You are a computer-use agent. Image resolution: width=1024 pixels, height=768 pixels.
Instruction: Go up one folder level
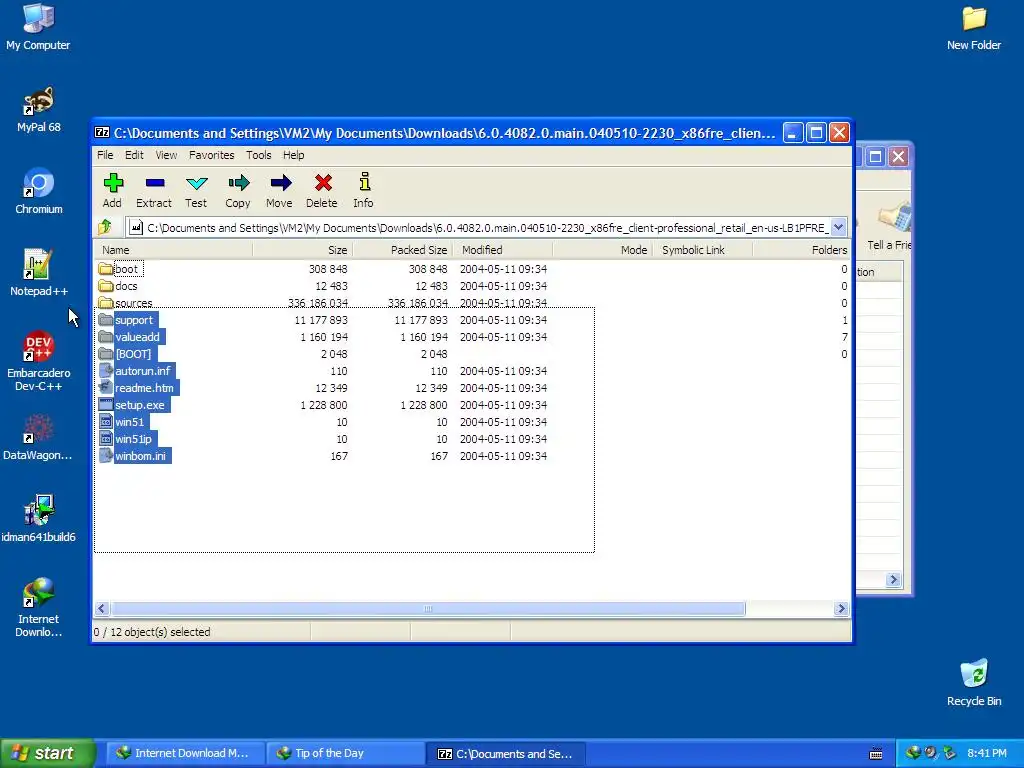pyautogui.click(x=105, y=227)
